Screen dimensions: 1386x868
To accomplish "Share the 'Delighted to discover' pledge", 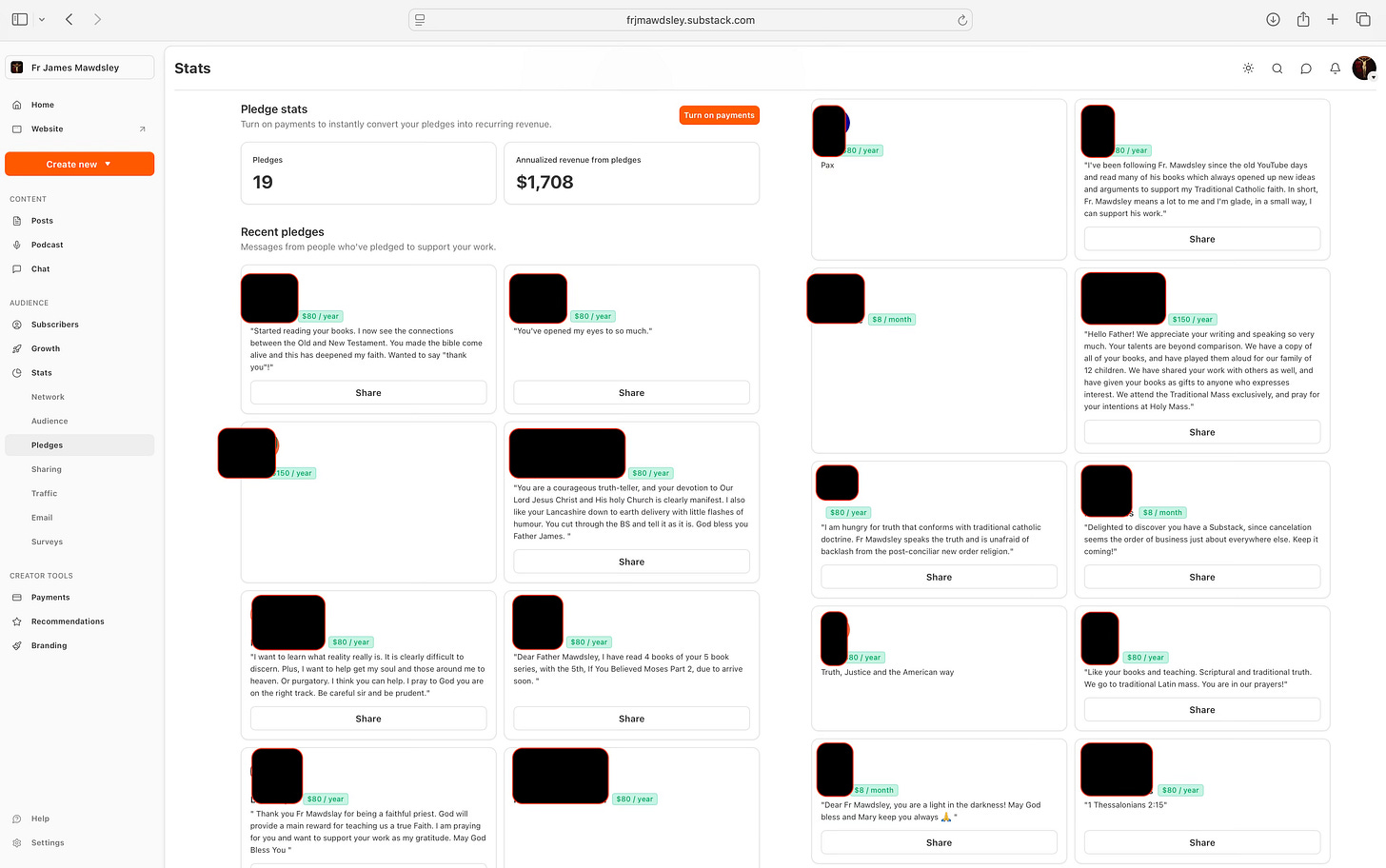I will [1202, 577].
